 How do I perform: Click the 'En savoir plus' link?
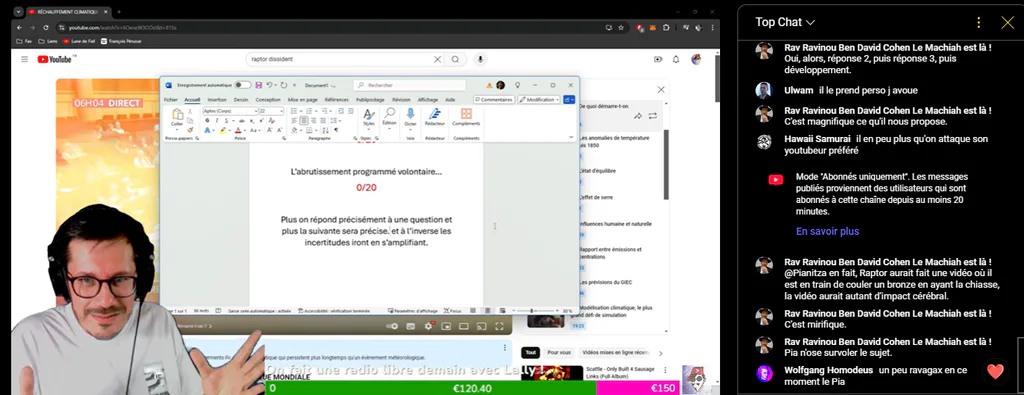pos(827,231)
